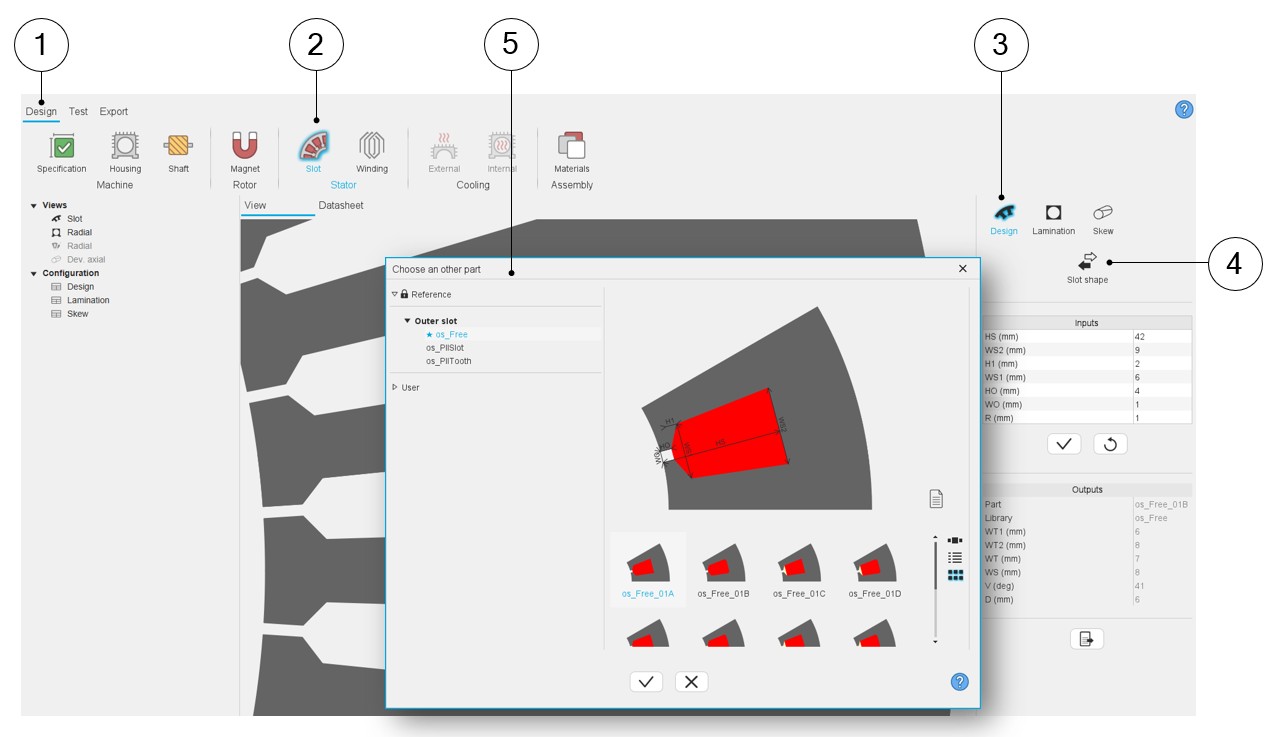Collapse the Reference library section
Viewport: 1271px width, 737px height.
tap(395, 294)
